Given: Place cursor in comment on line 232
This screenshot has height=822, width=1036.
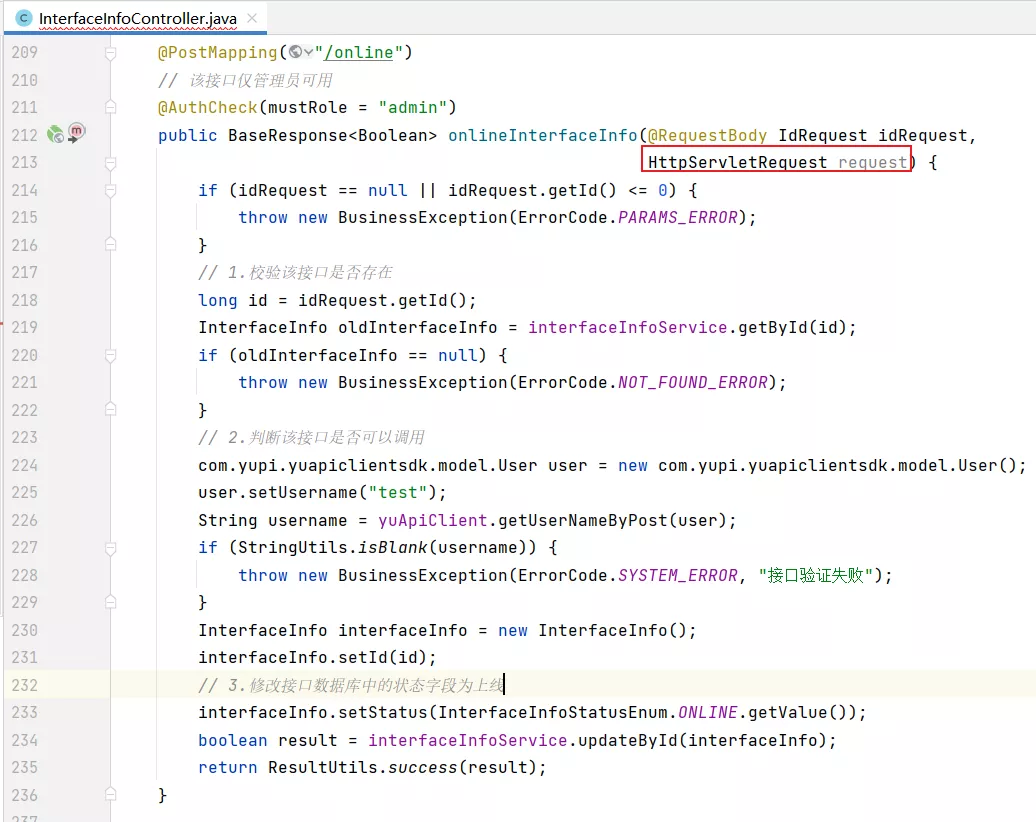Looking at the screenshot, I should point(351,685).
